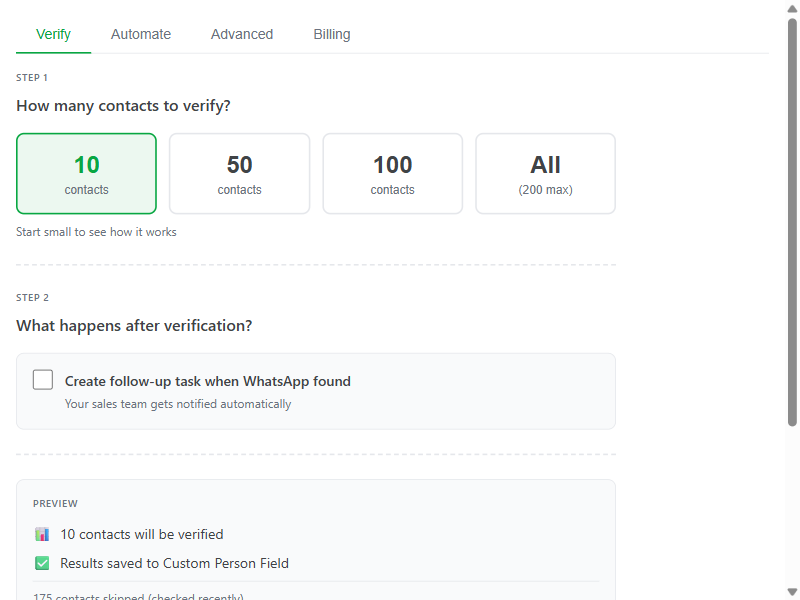
Task: Click the green checkmark icon in Preview
Action: tap(41, 562)
